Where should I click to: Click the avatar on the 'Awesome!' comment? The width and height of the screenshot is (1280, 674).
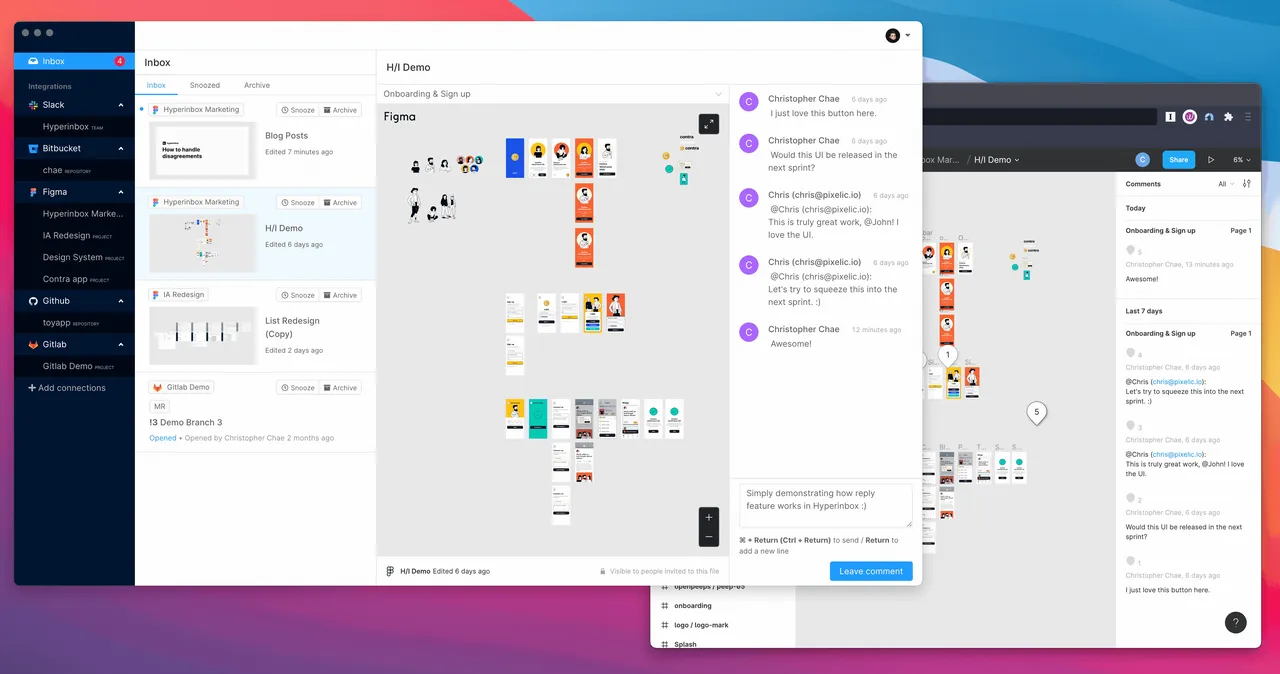tap(749, 334)
